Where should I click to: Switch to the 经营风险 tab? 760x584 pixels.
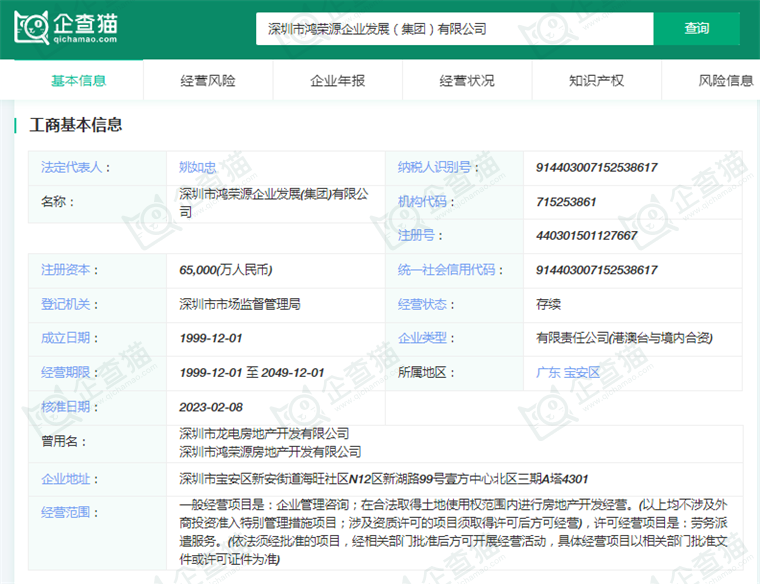[208, 80]
